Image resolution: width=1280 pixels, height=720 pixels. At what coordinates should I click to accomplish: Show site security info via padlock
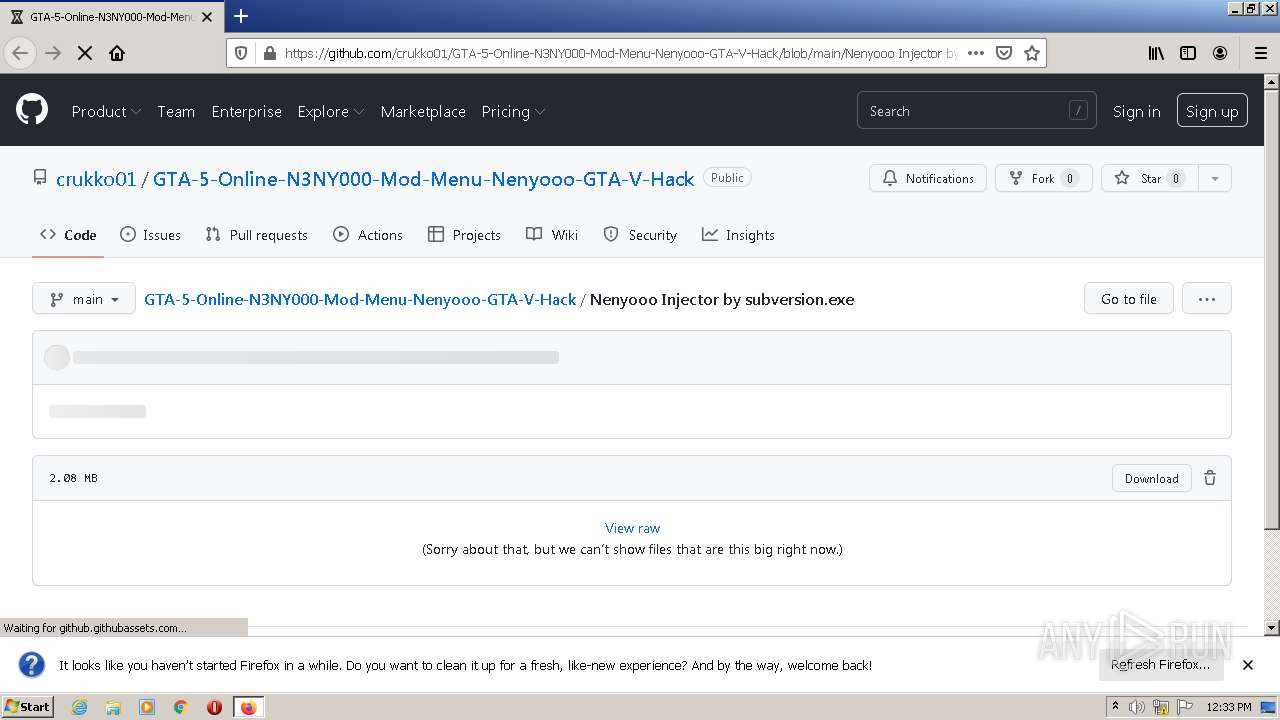pos(269,53)
